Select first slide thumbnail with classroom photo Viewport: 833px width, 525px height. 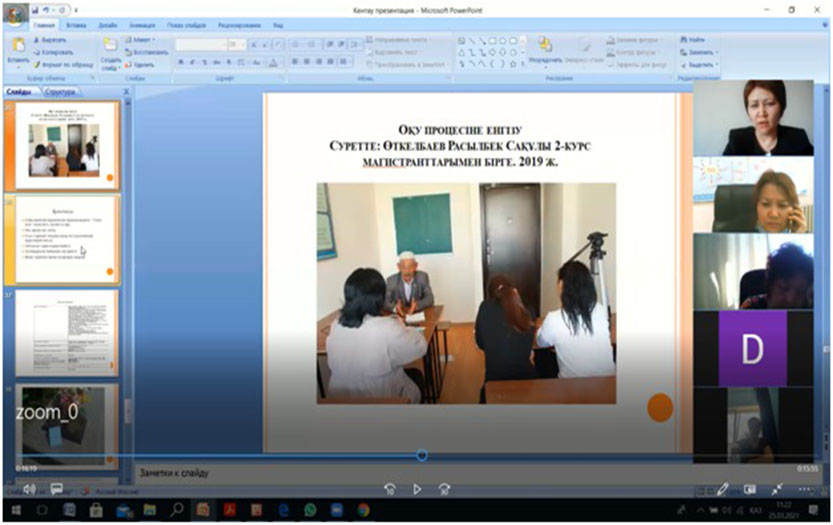(x=67, y=145)
